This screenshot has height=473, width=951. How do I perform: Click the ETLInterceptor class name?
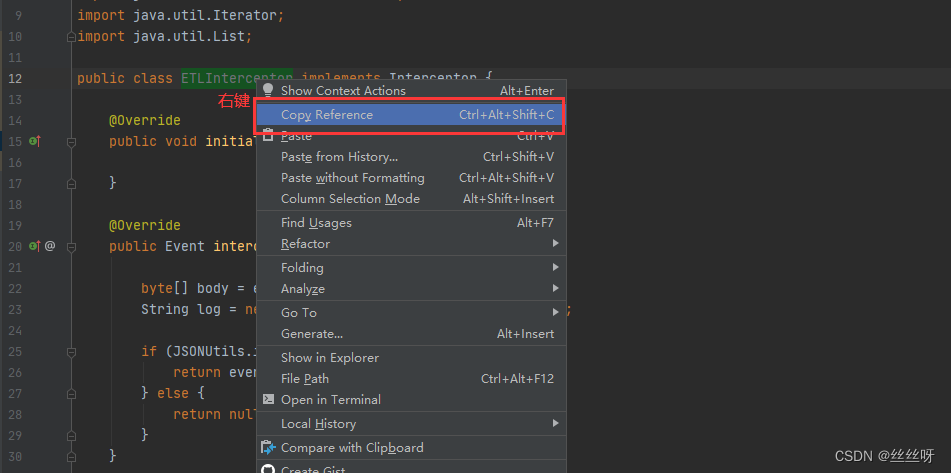tap(237, 78)
